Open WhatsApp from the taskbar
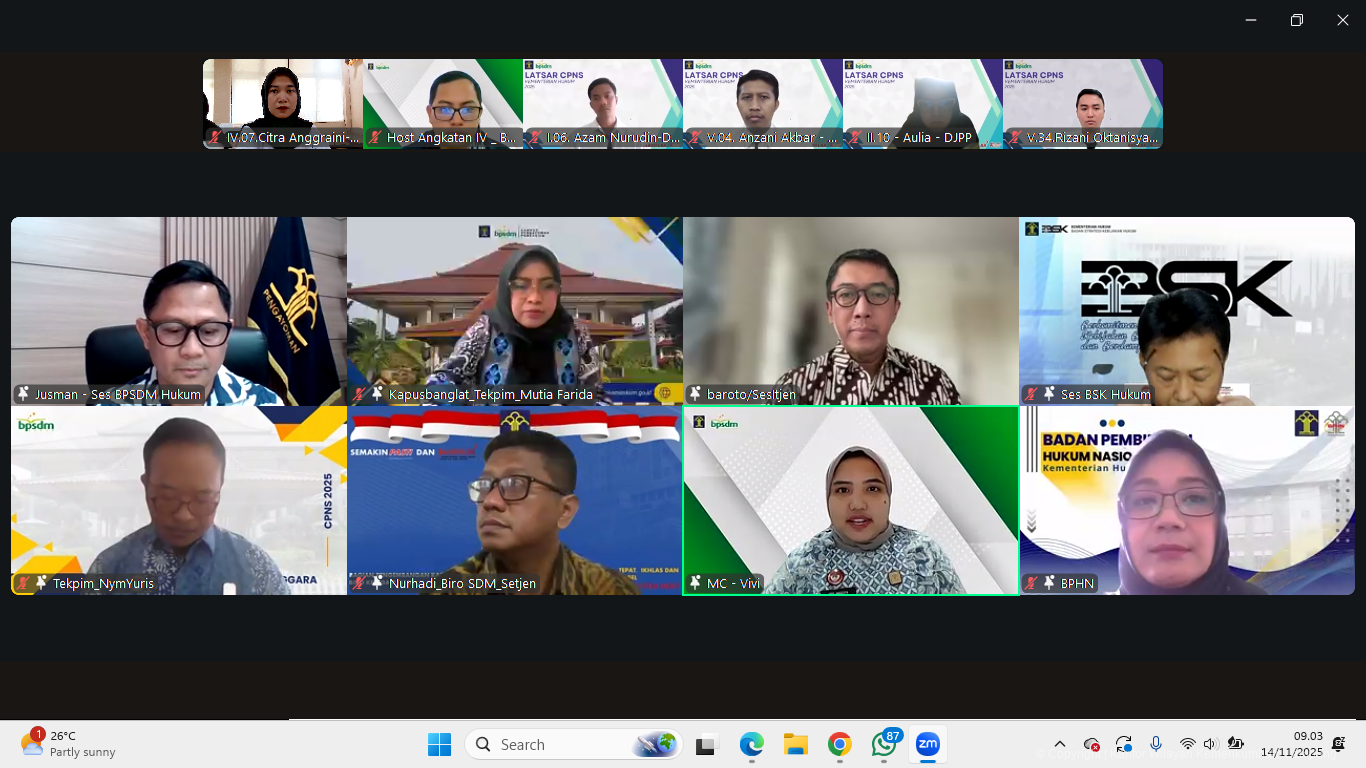Viewport: 1366px width, 768px height. [883, 744]
